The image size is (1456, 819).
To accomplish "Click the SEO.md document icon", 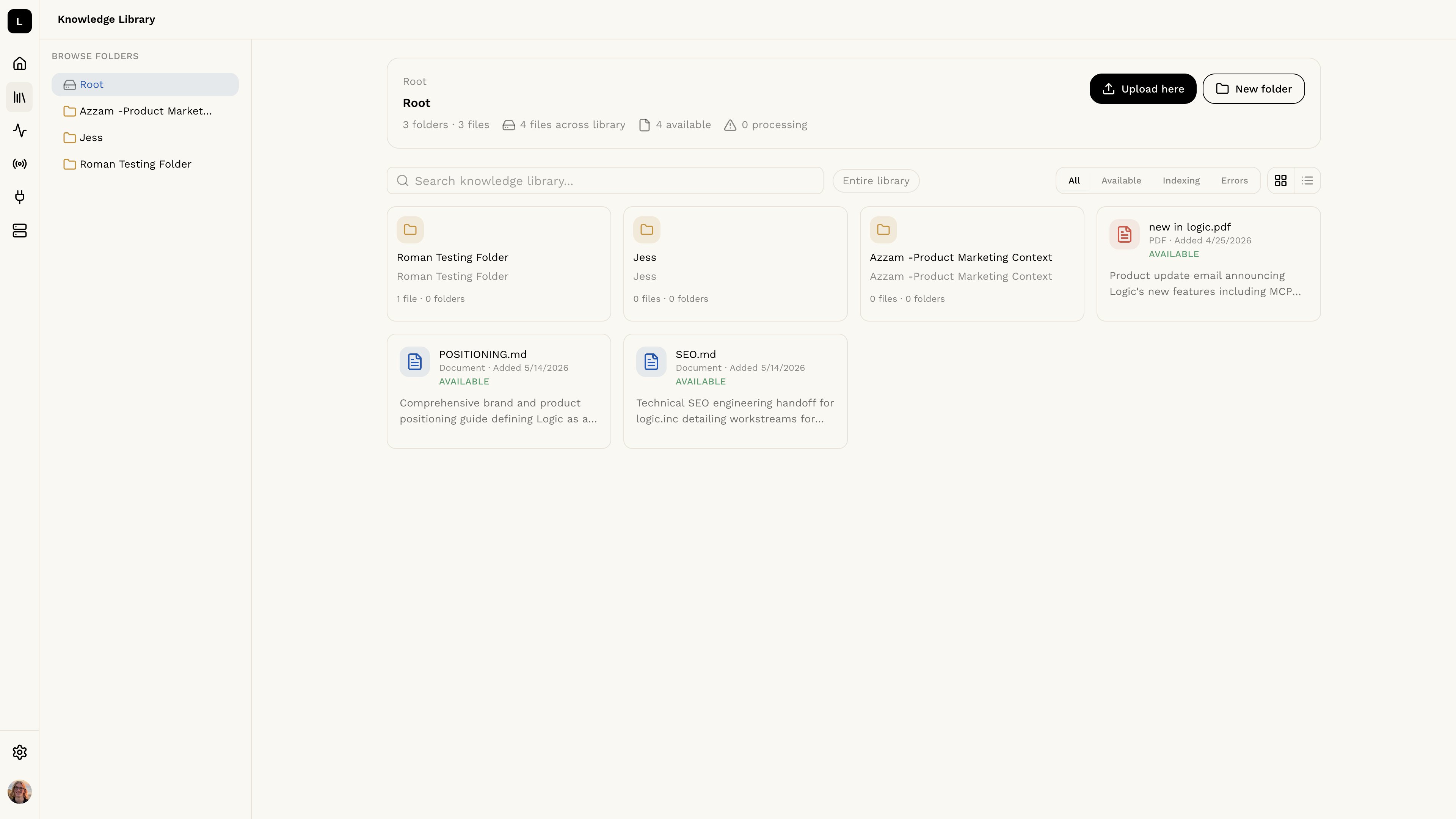I will click(x=651, y=362).
